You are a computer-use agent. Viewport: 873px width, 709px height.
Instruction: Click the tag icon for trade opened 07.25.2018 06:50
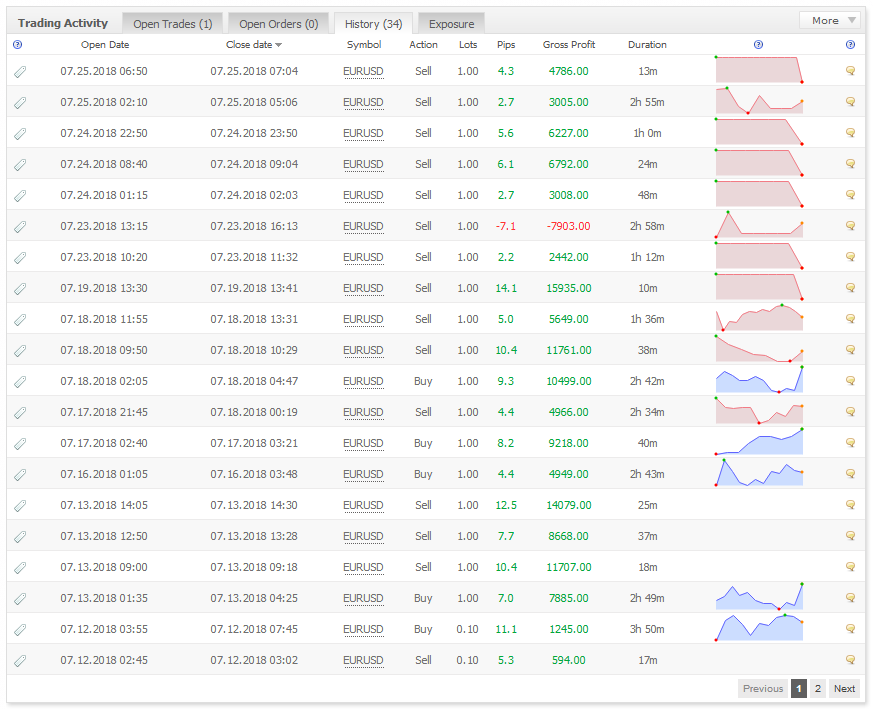[x=20, y=71]
